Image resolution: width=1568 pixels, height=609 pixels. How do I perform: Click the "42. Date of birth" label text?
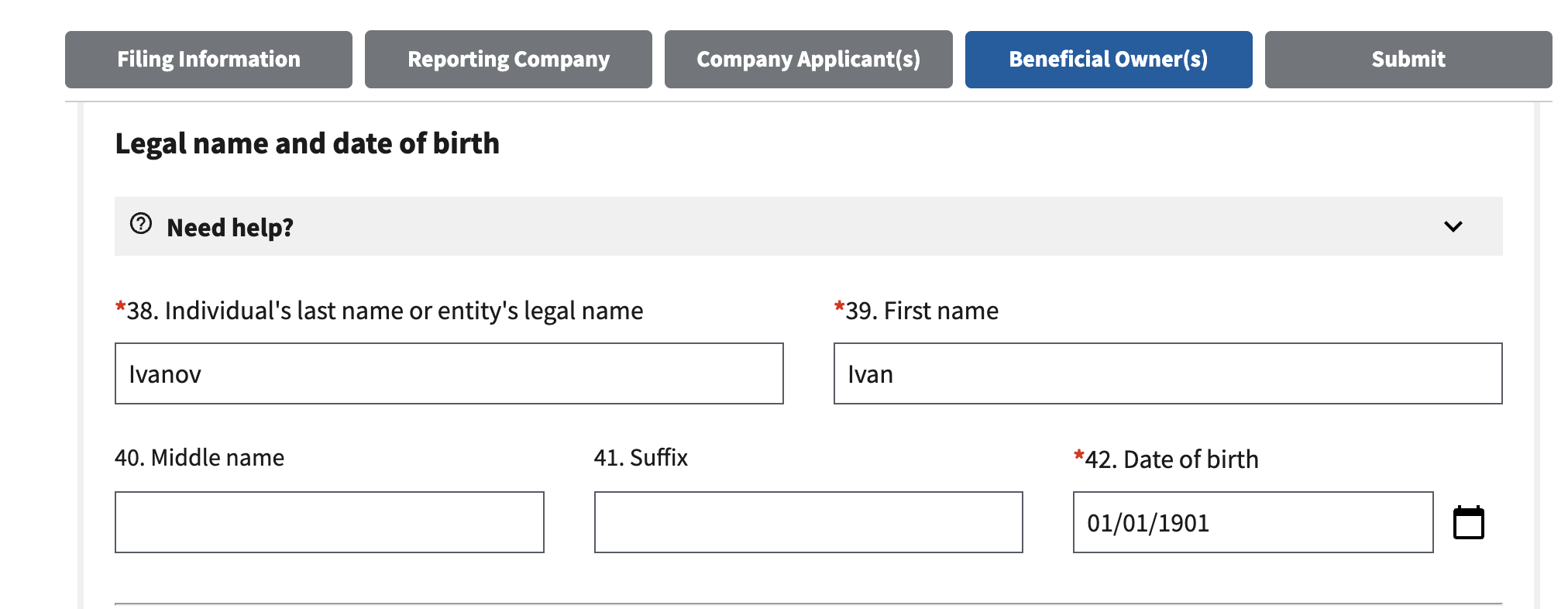pos(1171,459)
